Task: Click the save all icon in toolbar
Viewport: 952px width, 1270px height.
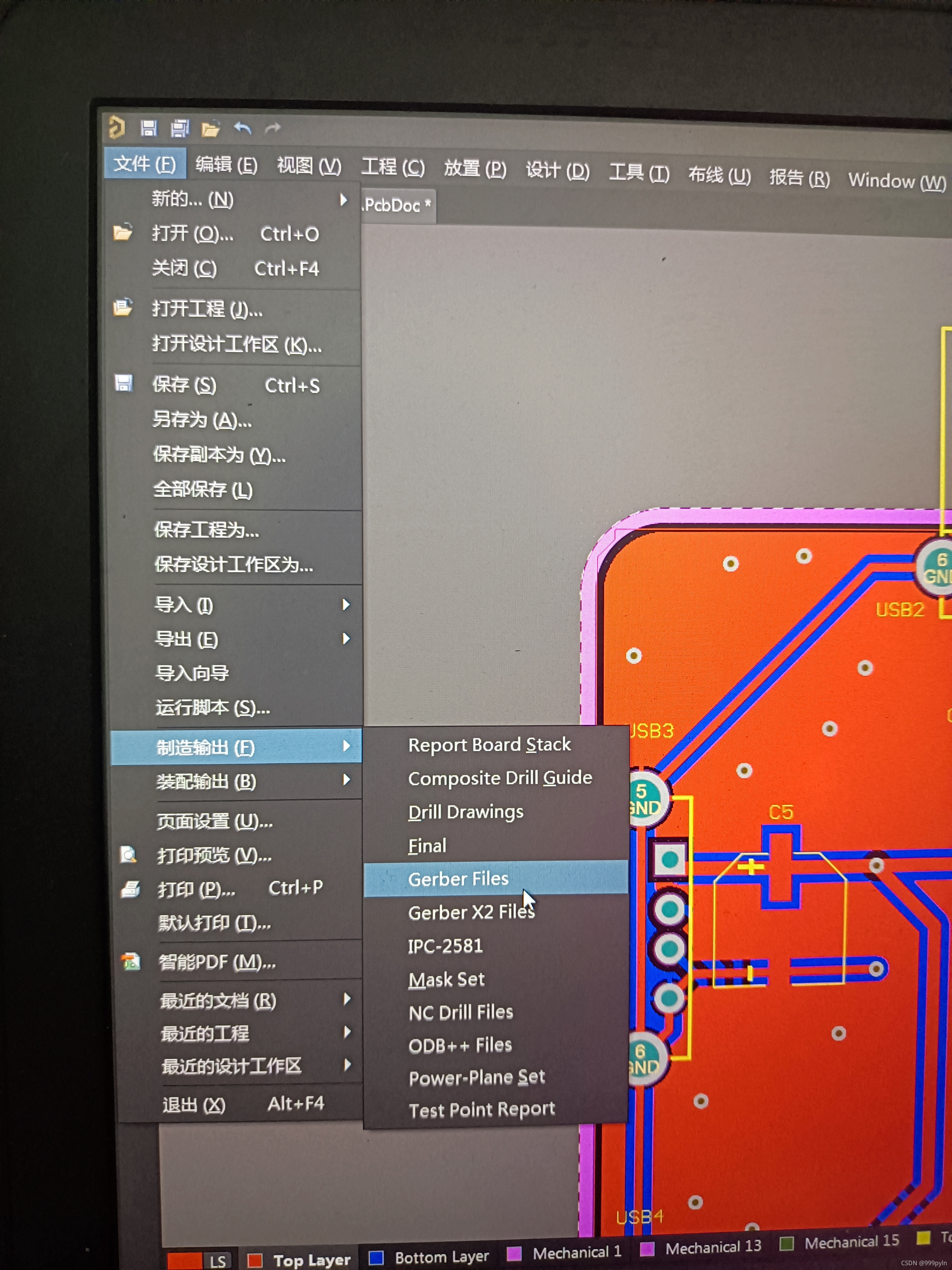Action: [x=180, y=129]
